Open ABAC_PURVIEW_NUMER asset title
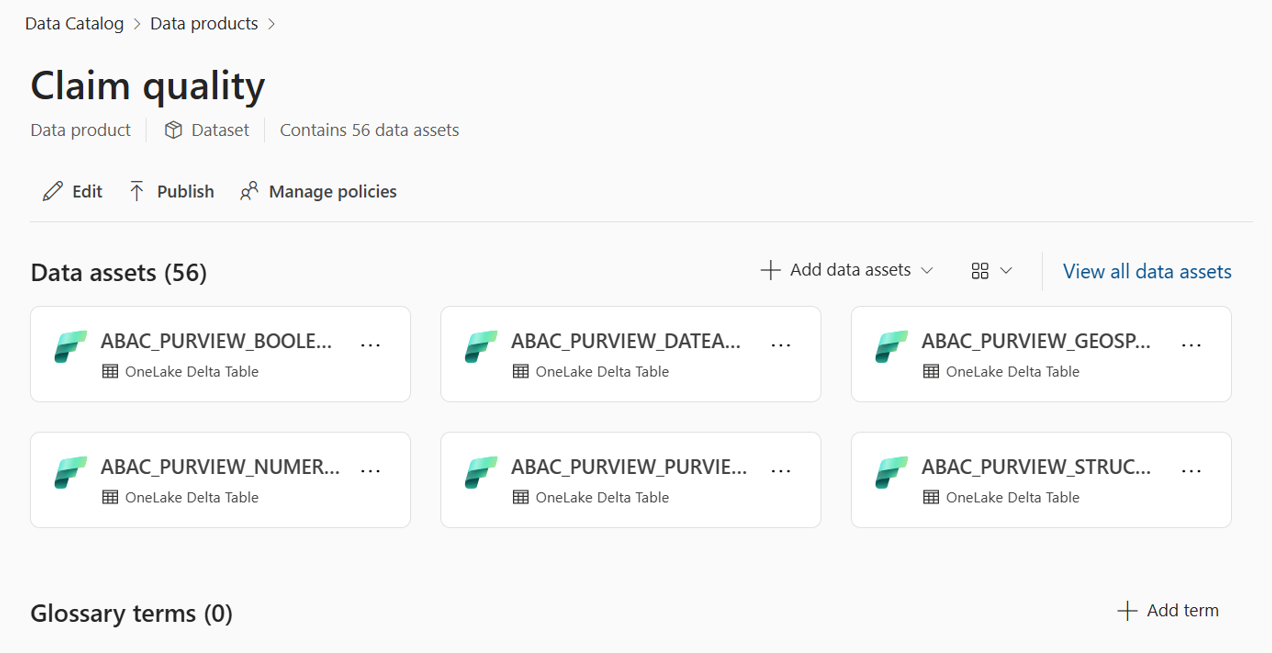The image size is (1272, 653). tap(220, 467)
